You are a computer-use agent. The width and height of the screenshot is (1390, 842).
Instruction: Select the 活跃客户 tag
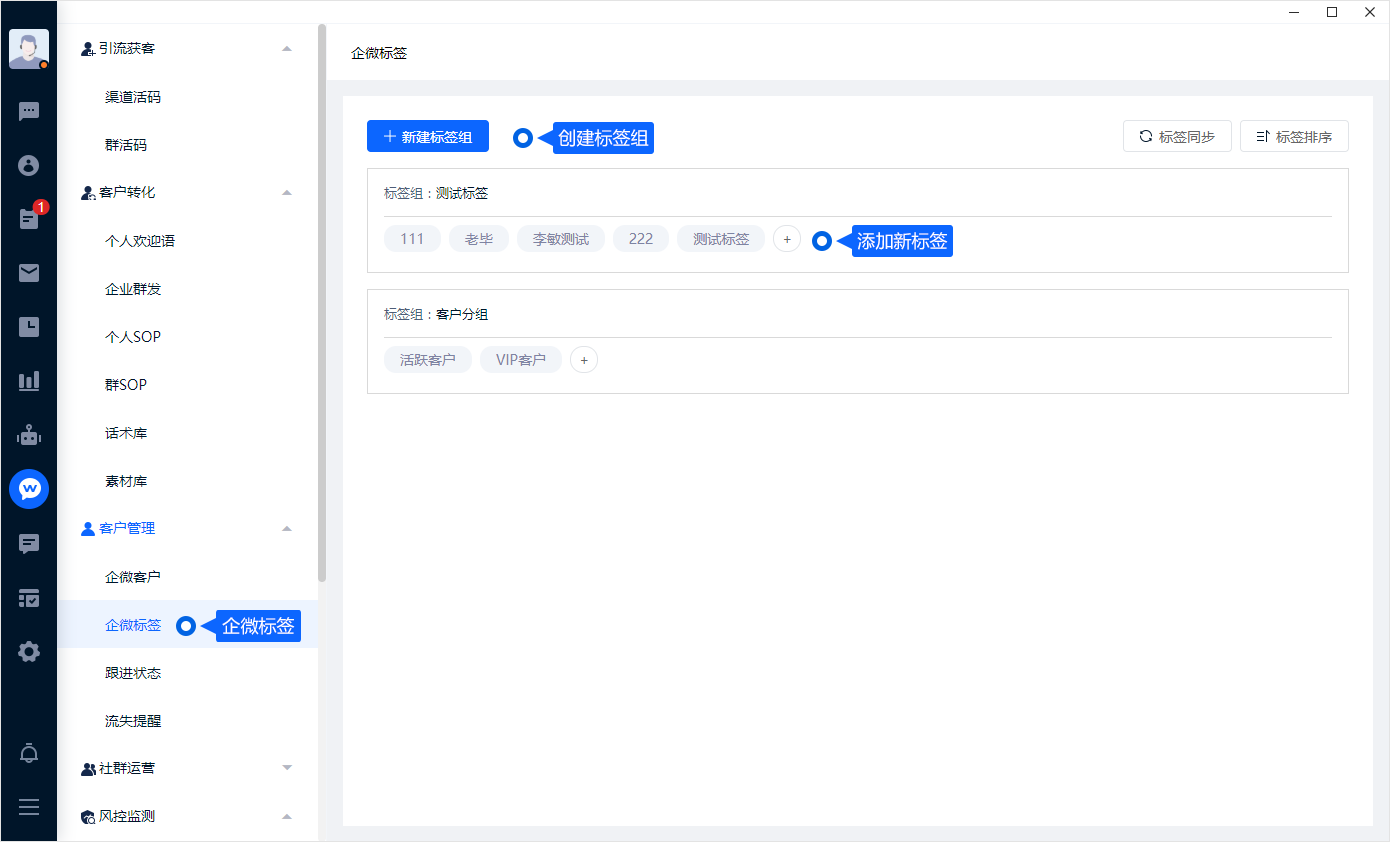point(428,359)
